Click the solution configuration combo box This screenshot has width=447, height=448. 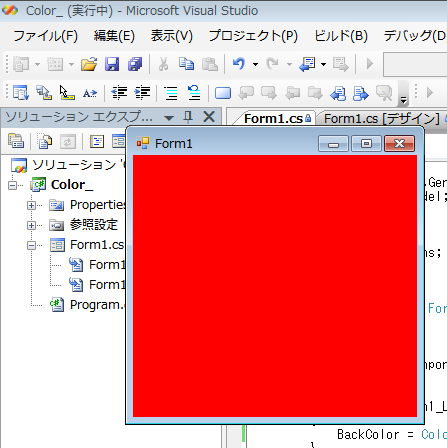[x=415, y=64]
